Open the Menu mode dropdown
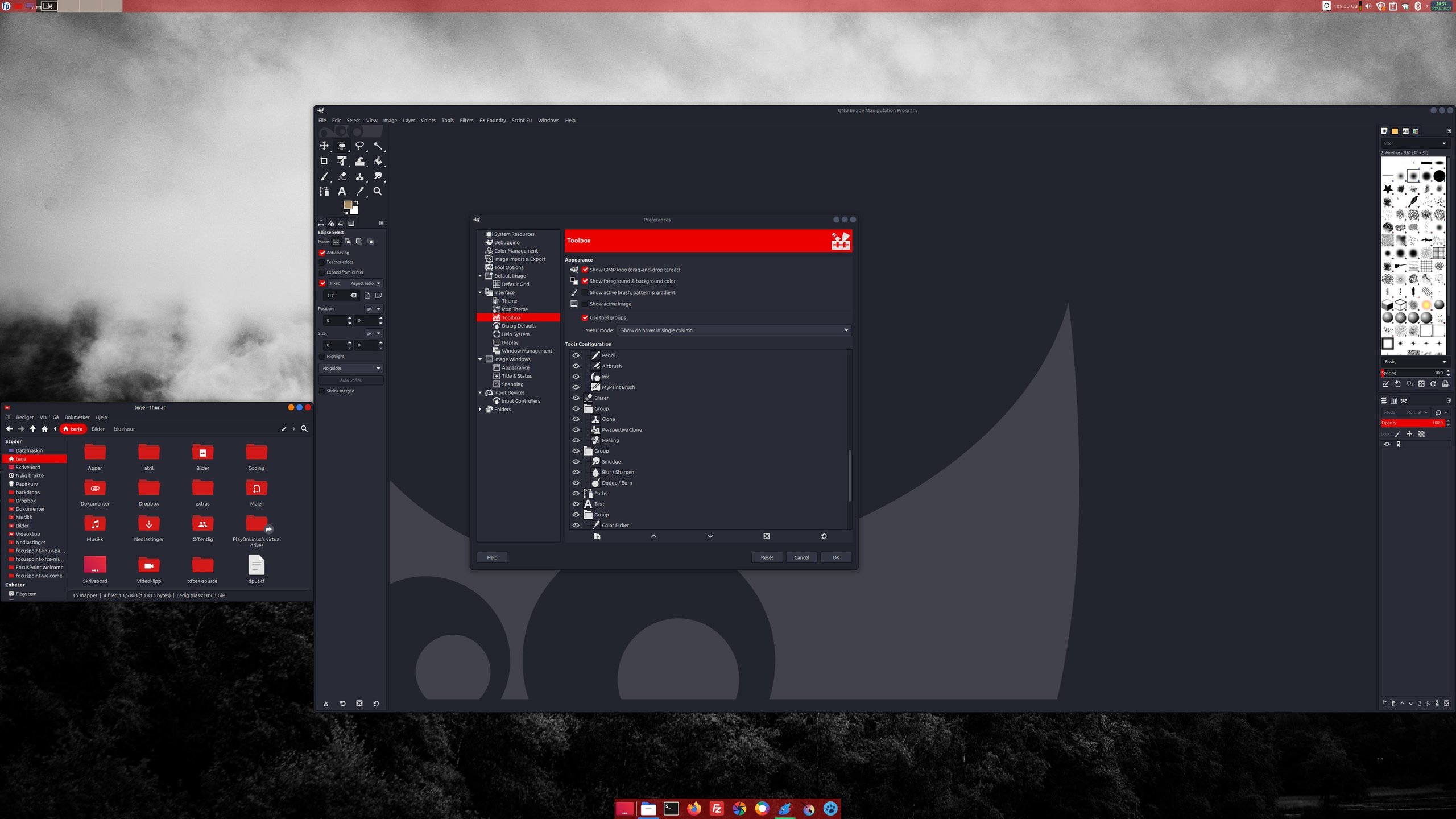Screen dimensions: 1456x819 click(x=734, y=330)
